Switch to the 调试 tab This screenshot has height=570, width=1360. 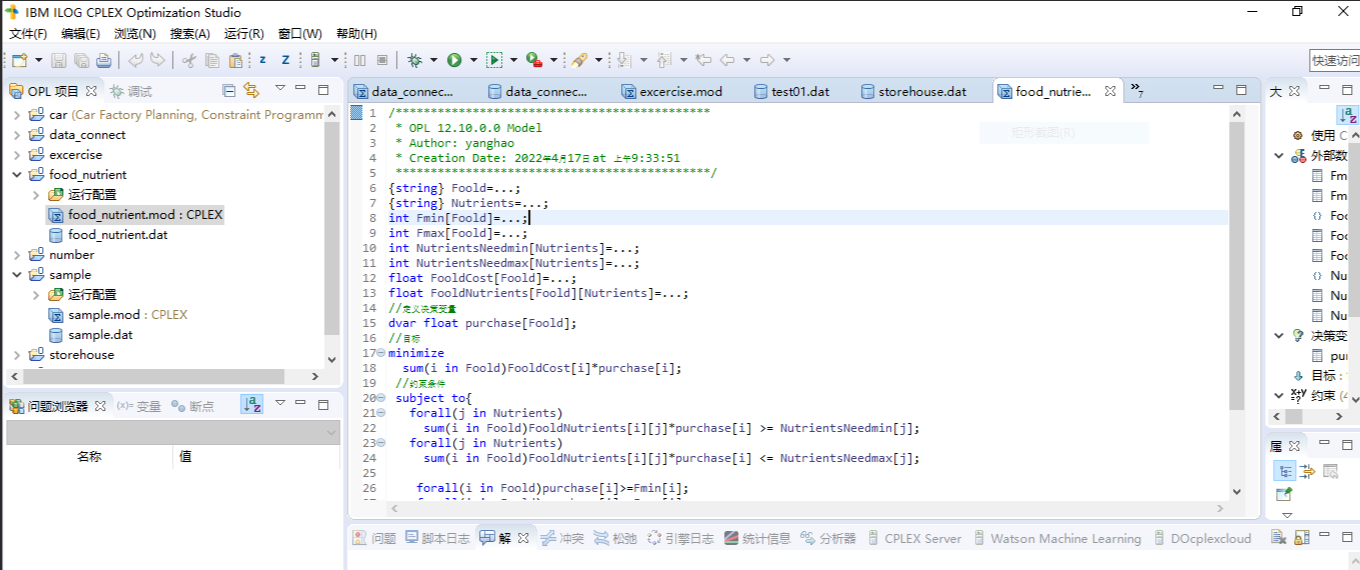coord(131,91)
